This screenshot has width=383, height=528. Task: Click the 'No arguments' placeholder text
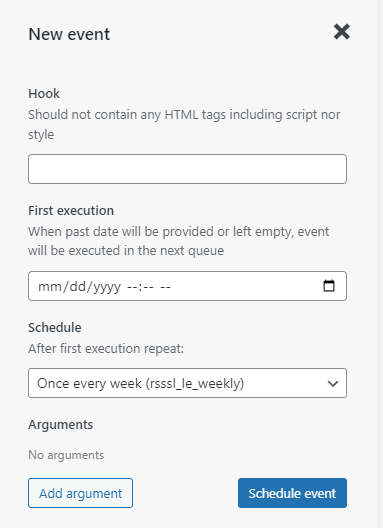66,455
